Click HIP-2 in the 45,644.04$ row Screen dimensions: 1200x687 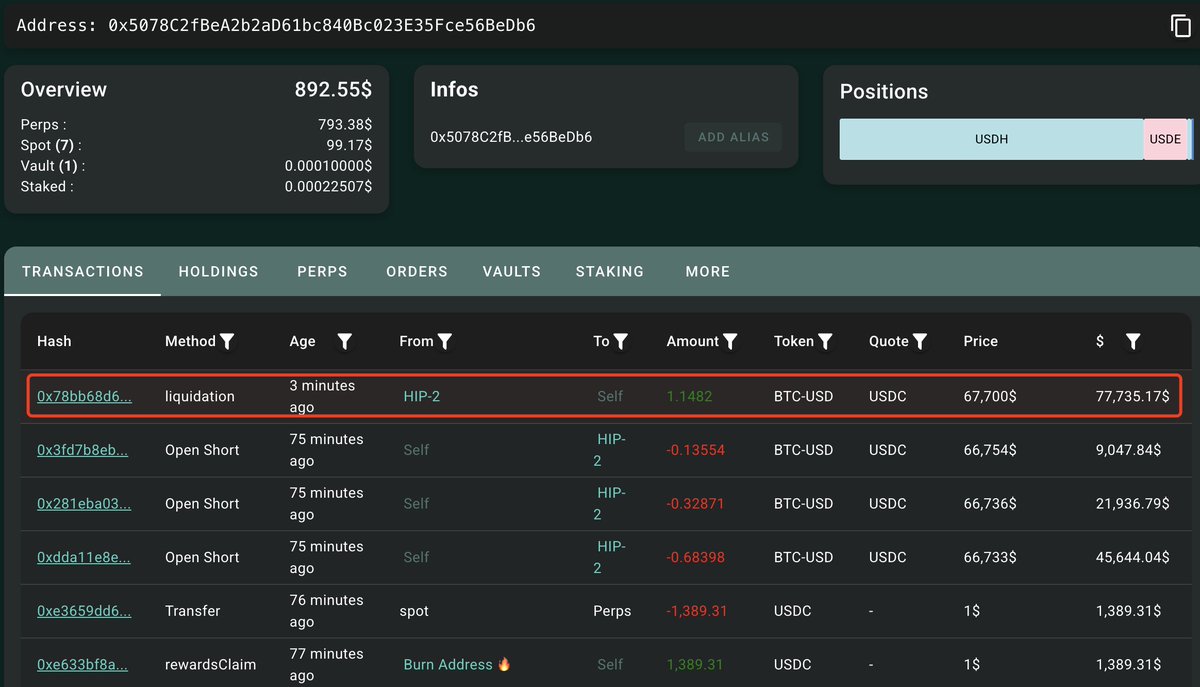point(611,558)
